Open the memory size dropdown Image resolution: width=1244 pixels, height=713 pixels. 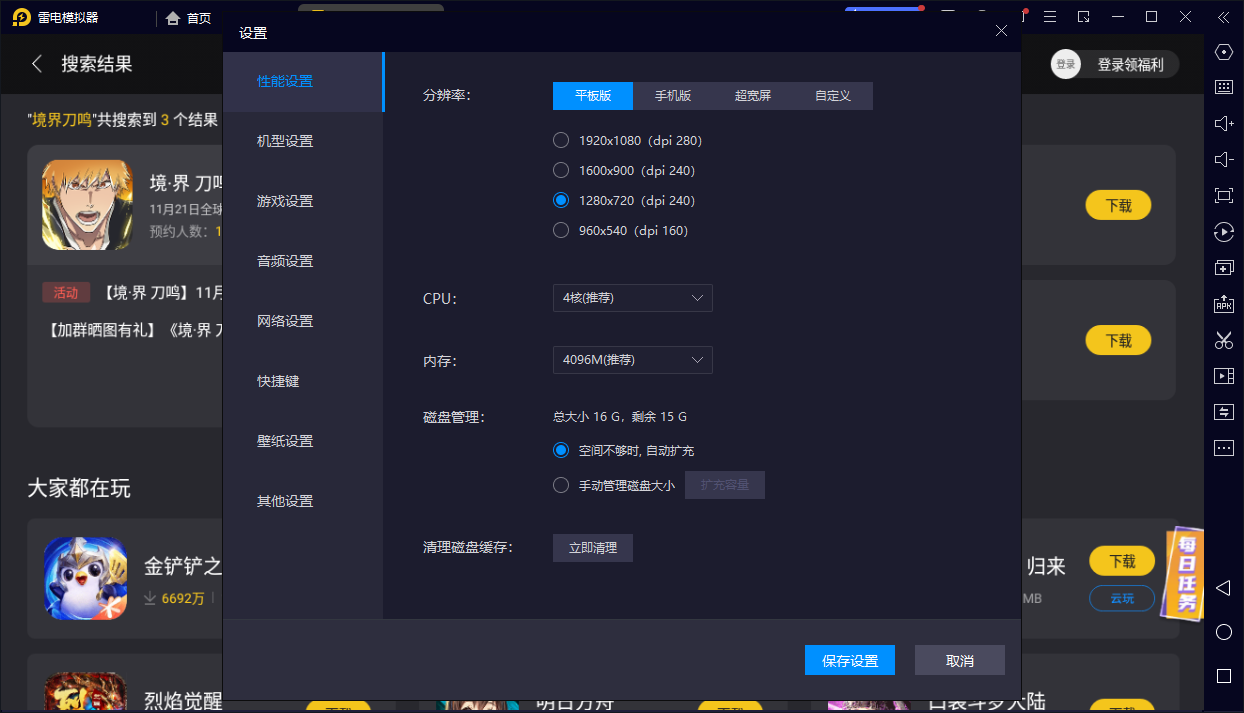(x=632, y=360)
